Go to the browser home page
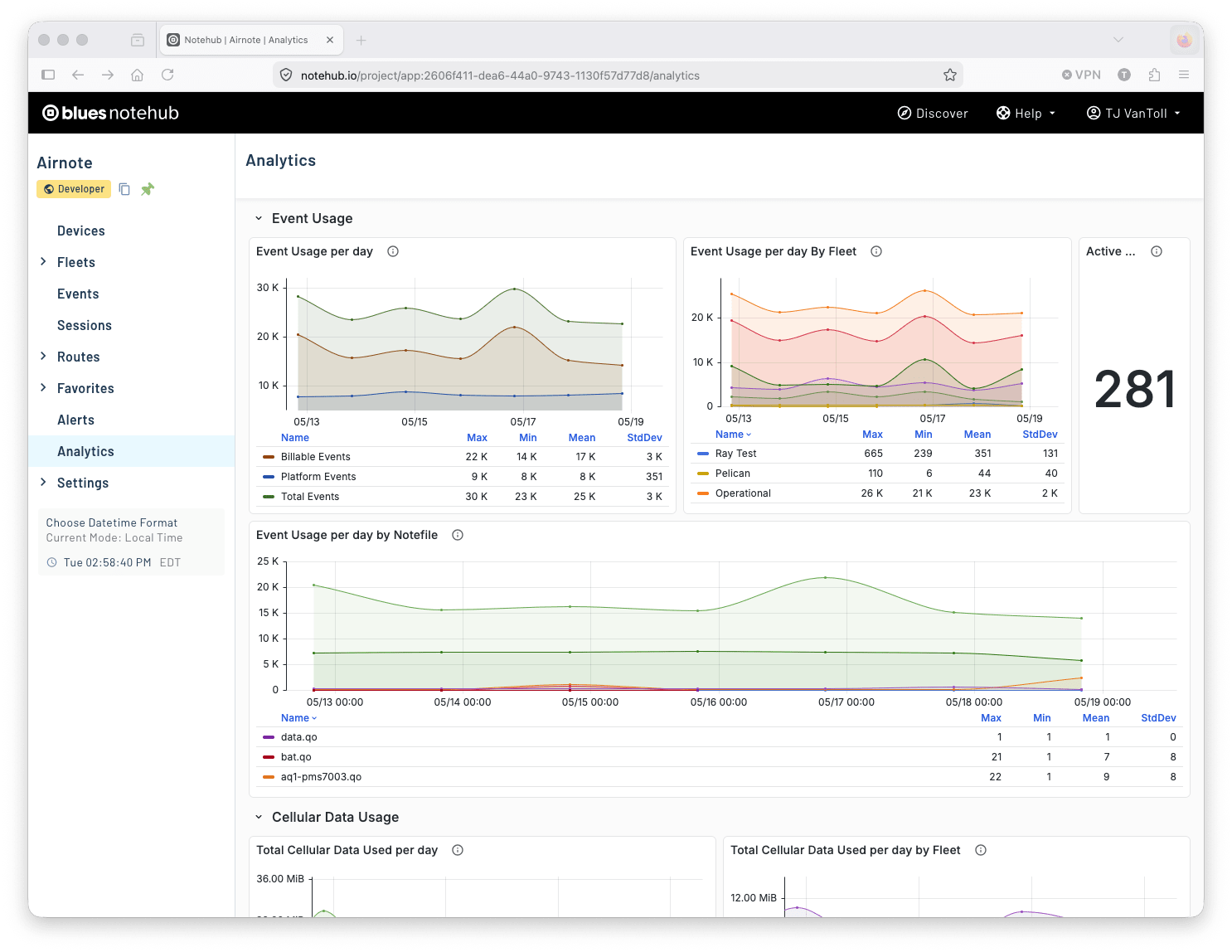The height and width of the screenshot is (952, 1232). (138, 75)
